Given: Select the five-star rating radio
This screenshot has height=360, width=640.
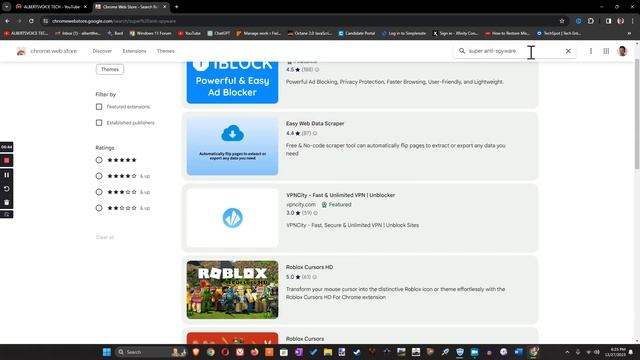Looking at the screenshot, I should 99,160.
